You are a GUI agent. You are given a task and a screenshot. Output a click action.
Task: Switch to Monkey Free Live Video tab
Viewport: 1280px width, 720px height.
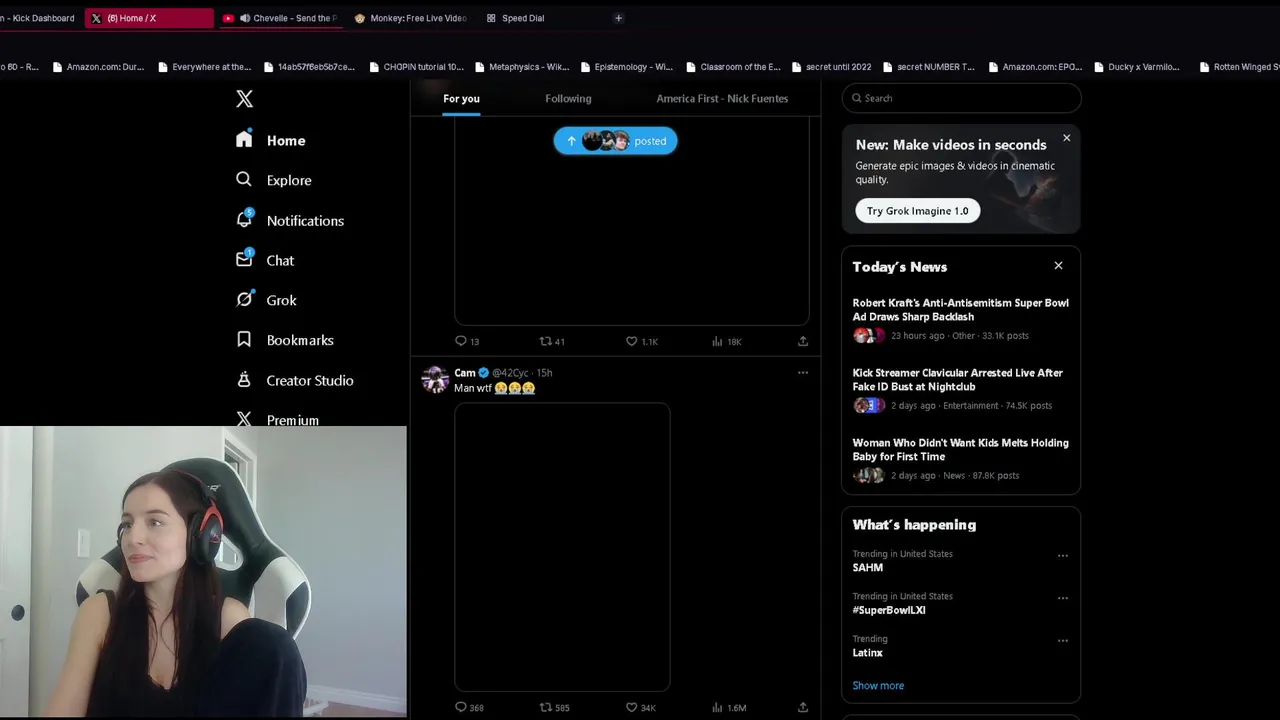[x=410, y=18]
